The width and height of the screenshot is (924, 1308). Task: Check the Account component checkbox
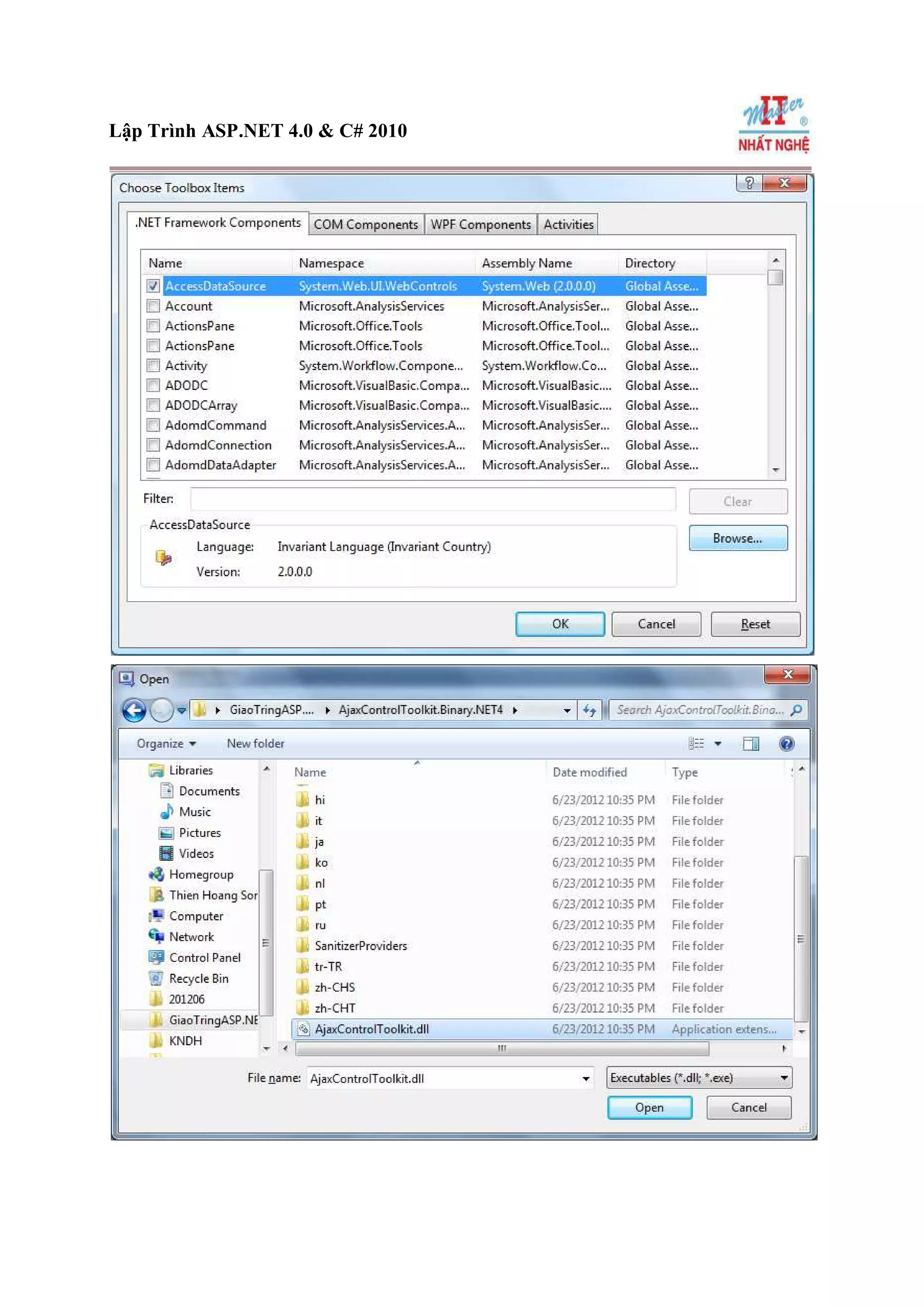coord(153,306)
